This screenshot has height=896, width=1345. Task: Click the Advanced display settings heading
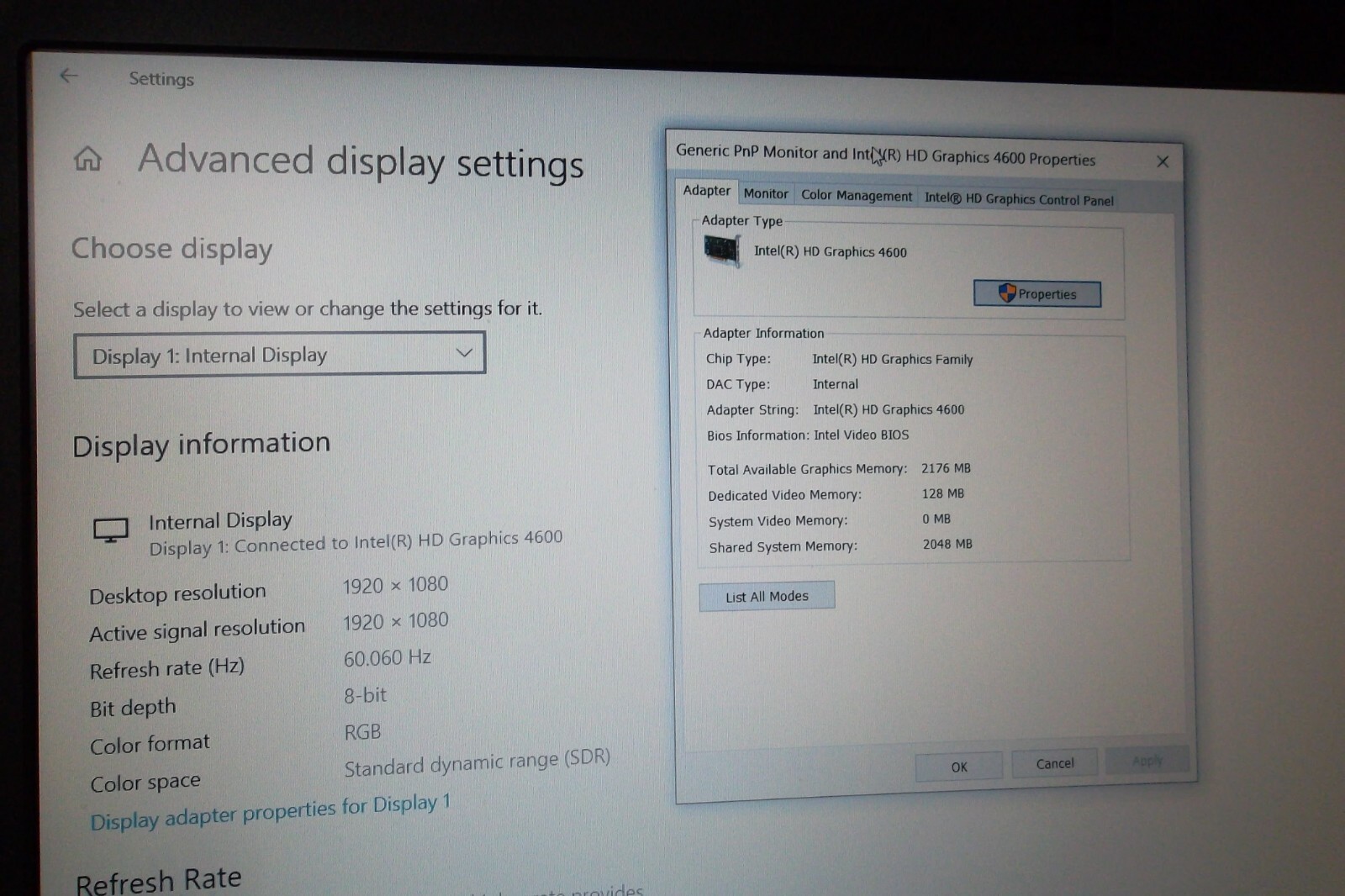tap(361, 161)
